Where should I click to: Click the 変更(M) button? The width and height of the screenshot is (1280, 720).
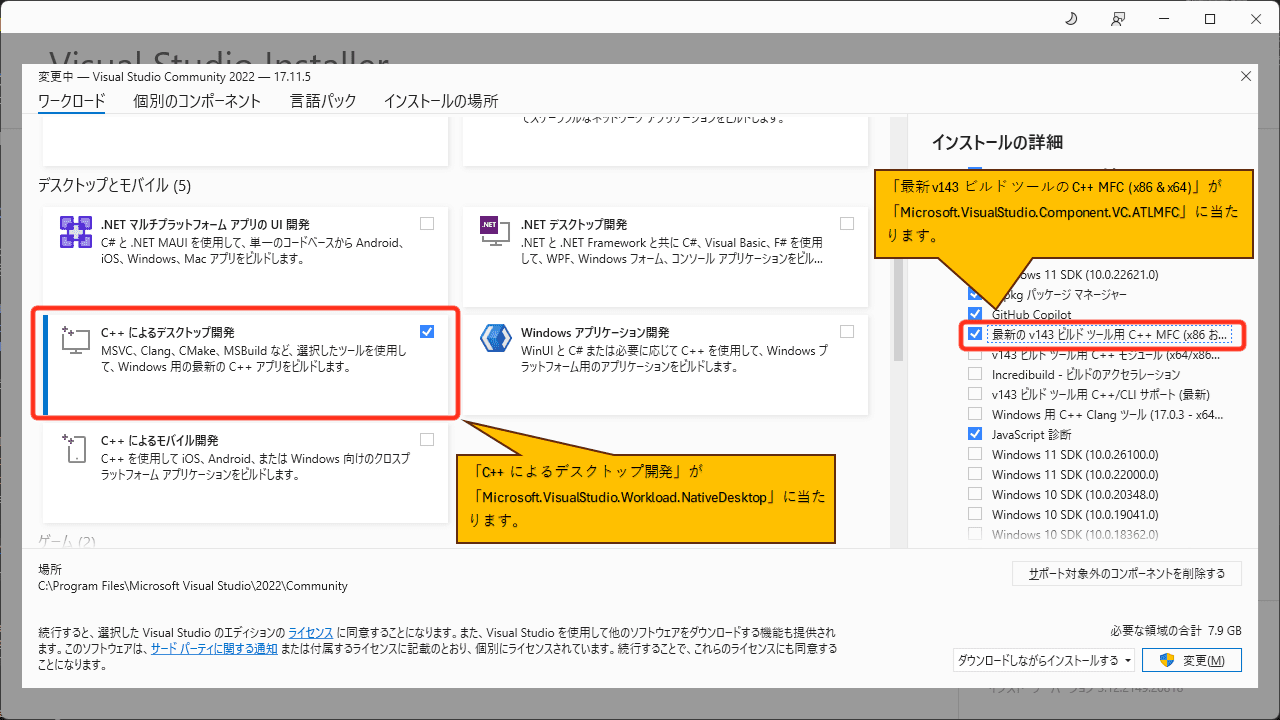point(1192,660)
